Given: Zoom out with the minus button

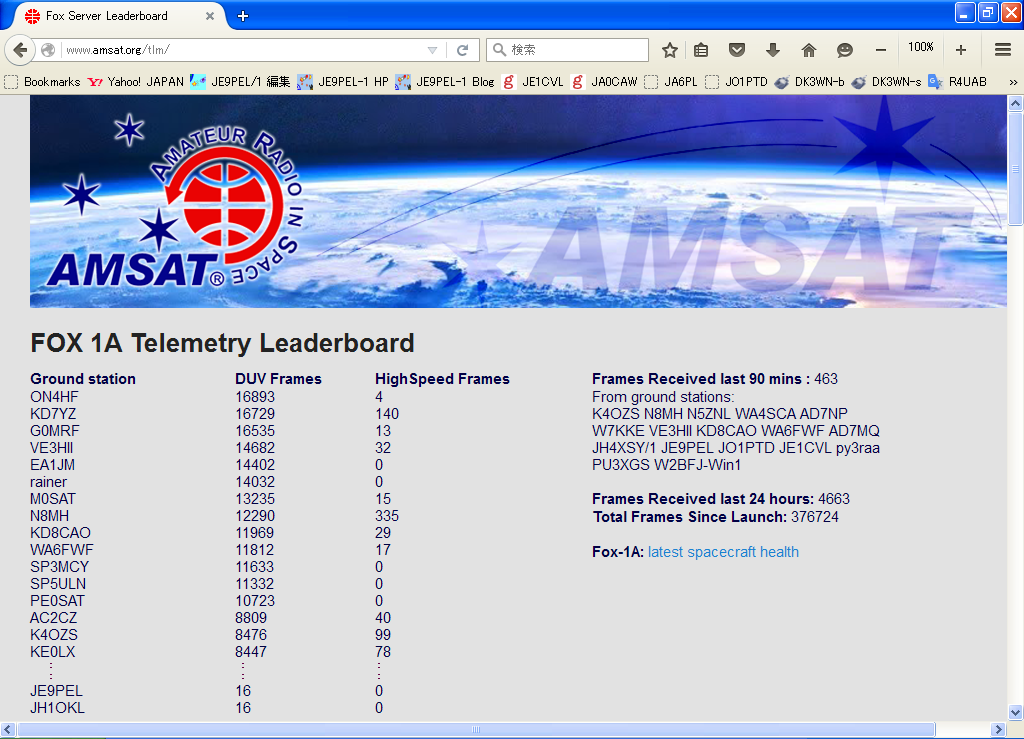Looking at the screenshot, I should [881, 50].
